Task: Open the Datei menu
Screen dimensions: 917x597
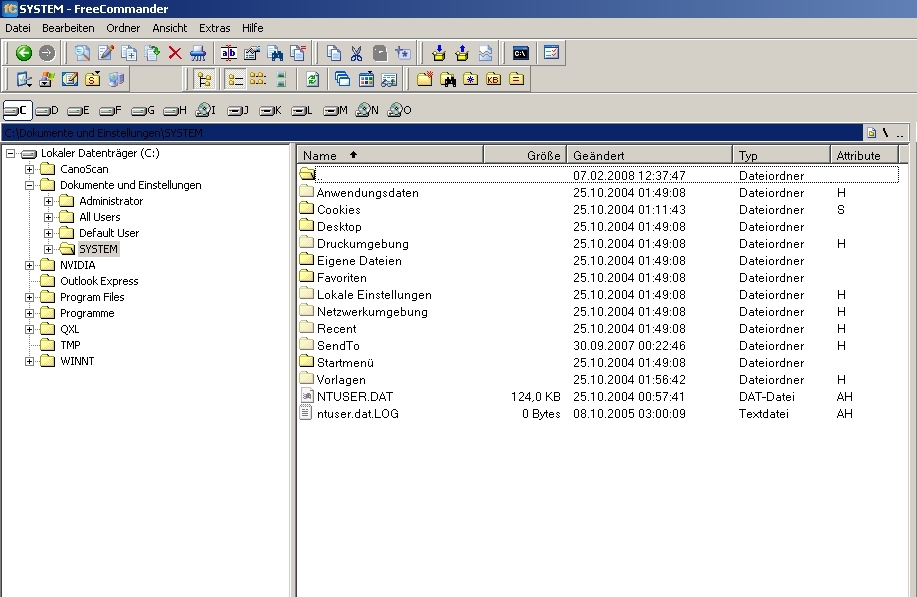Action: [x=18, y=28]
